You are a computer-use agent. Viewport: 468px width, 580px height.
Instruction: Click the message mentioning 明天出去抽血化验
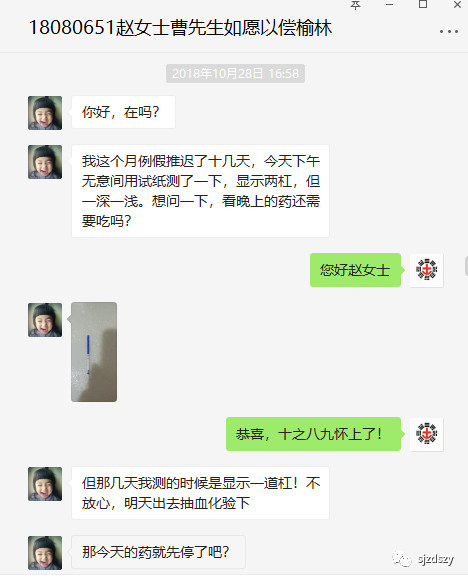[x=200, y=493]
